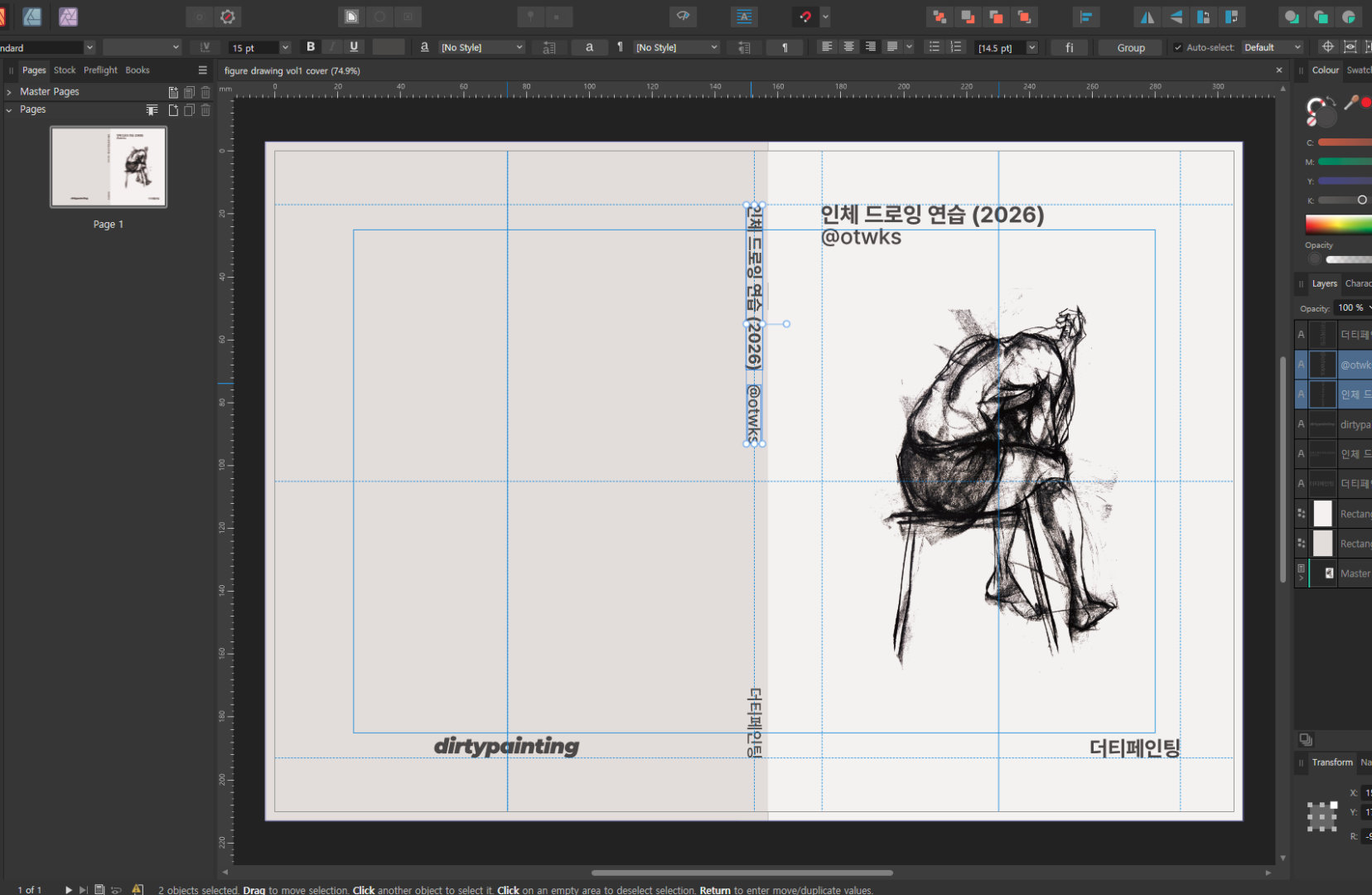Toggle the snapping magnet icon
Screen dimensions: 1372x895
(805, 17)
